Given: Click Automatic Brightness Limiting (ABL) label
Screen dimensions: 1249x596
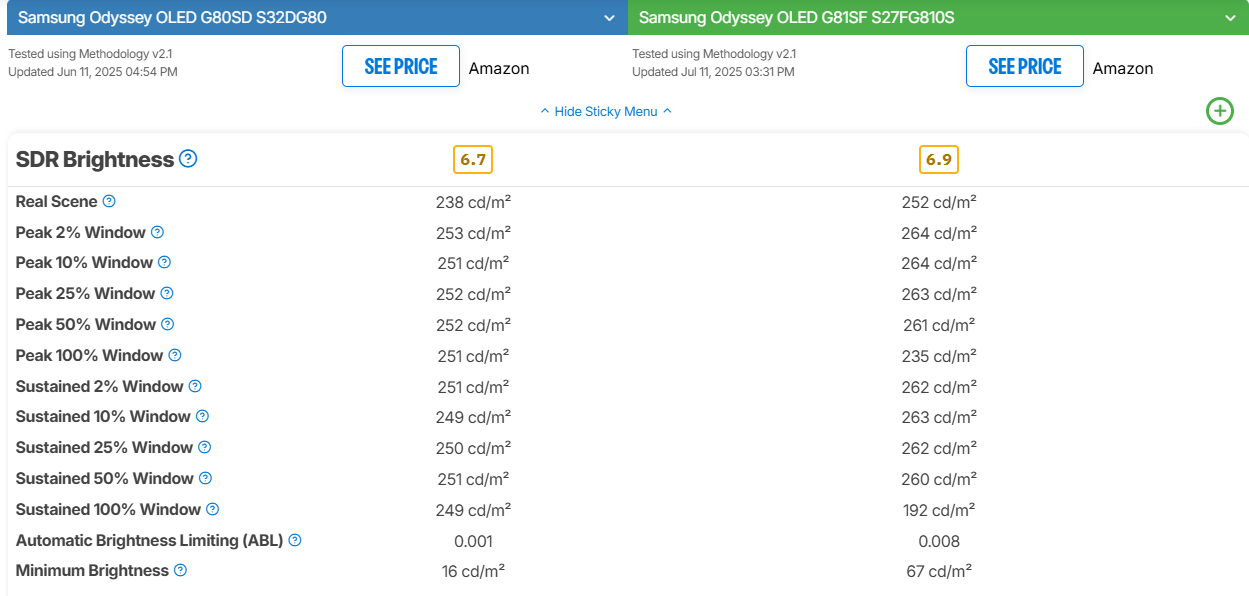Looking at the screenshot, I should 149,540.
